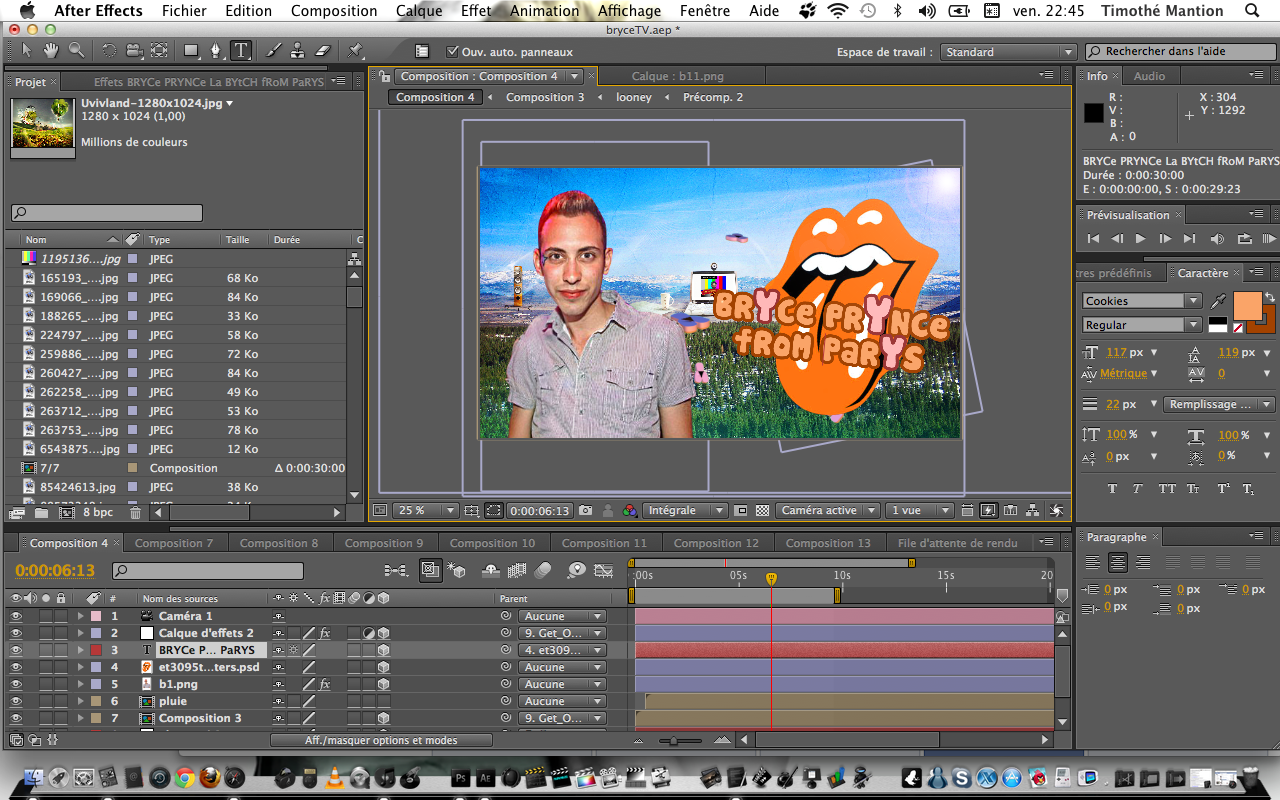The image size is (1280, 800).
Task: Hide the Calque d'effets 2 layer
Action: tap(16, 633)
